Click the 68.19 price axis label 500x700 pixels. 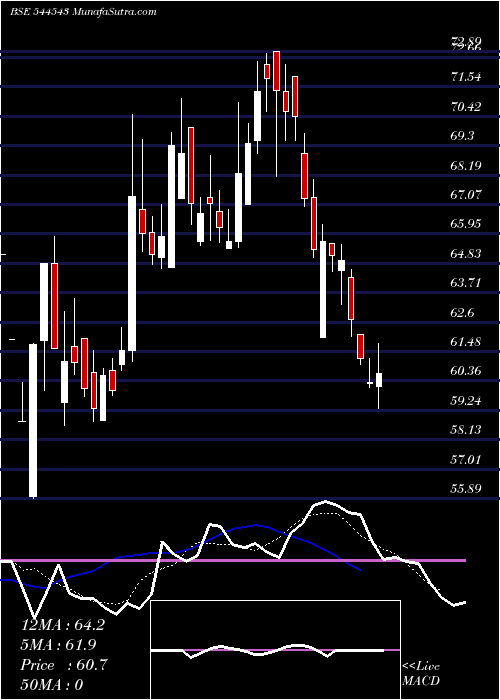pyautogui.click(x=467, y=166)
